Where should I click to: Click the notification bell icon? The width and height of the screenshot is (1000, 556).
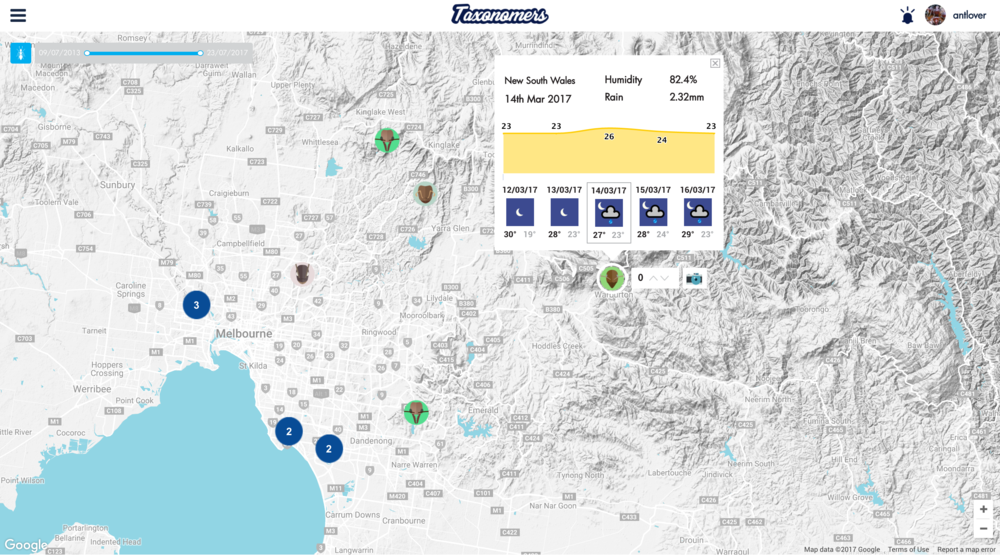pos(907,15)
